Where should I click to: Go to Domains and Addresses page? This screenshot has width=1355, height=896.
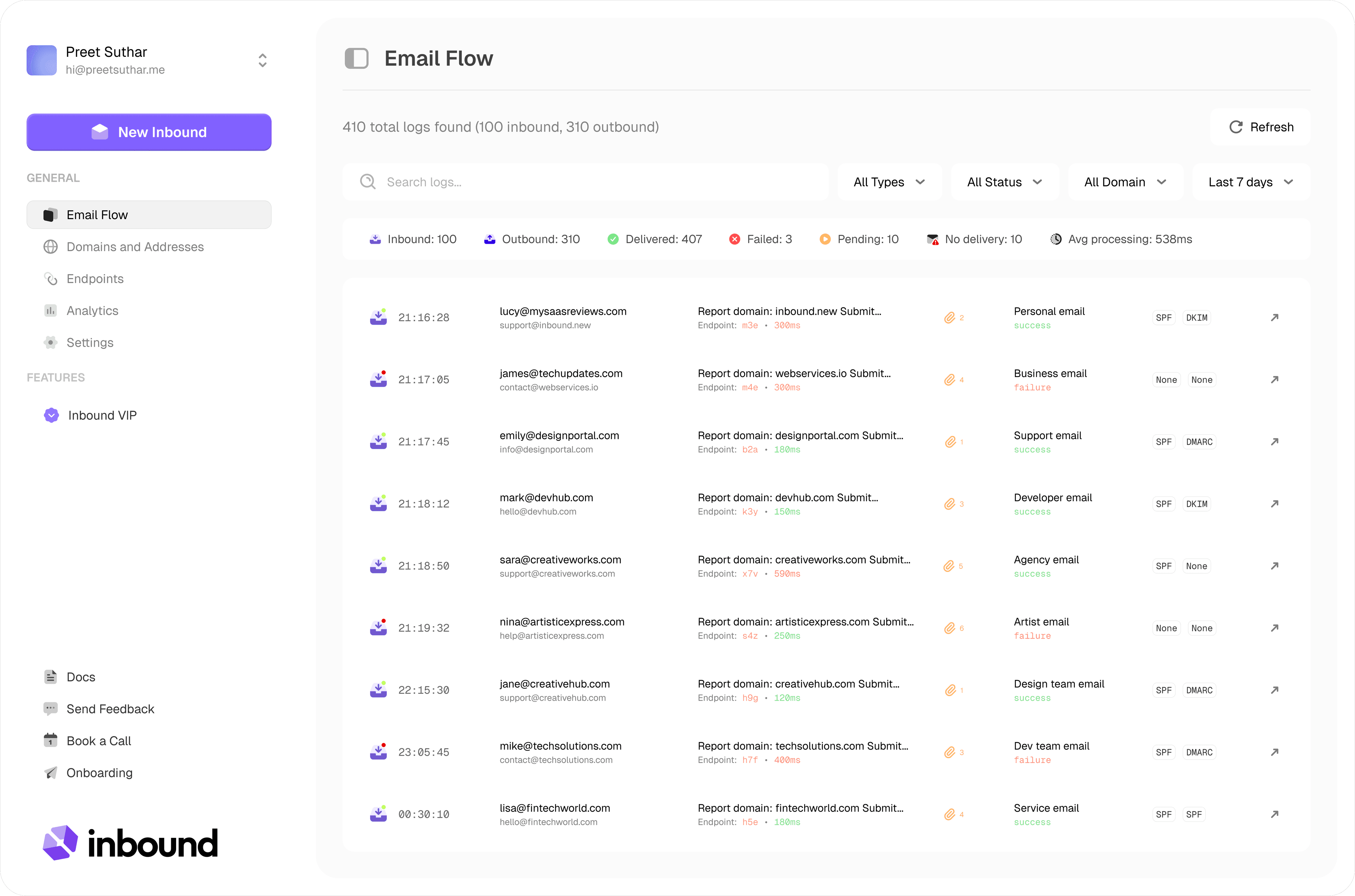[x=135, y=247]
